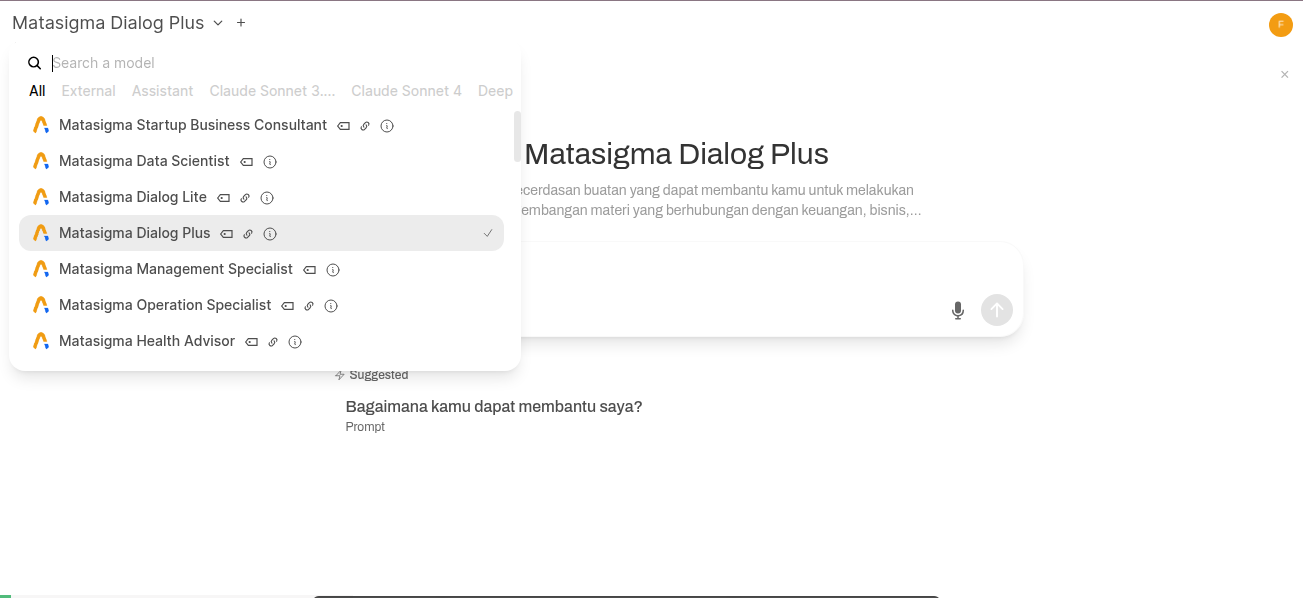The image size is (1303, 598).
Task: Open info for Matasigma Dialog Plus
Action: 270,233
